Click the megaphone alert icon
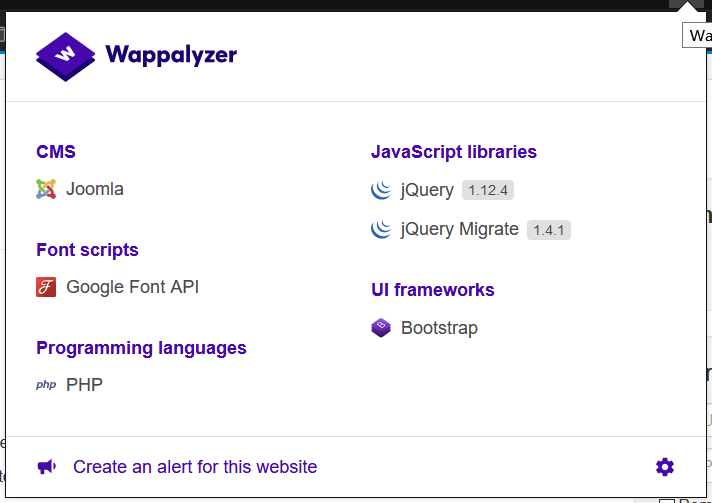Image resolution: width=712 pixels, height=503 pixels. pos(47,467)
